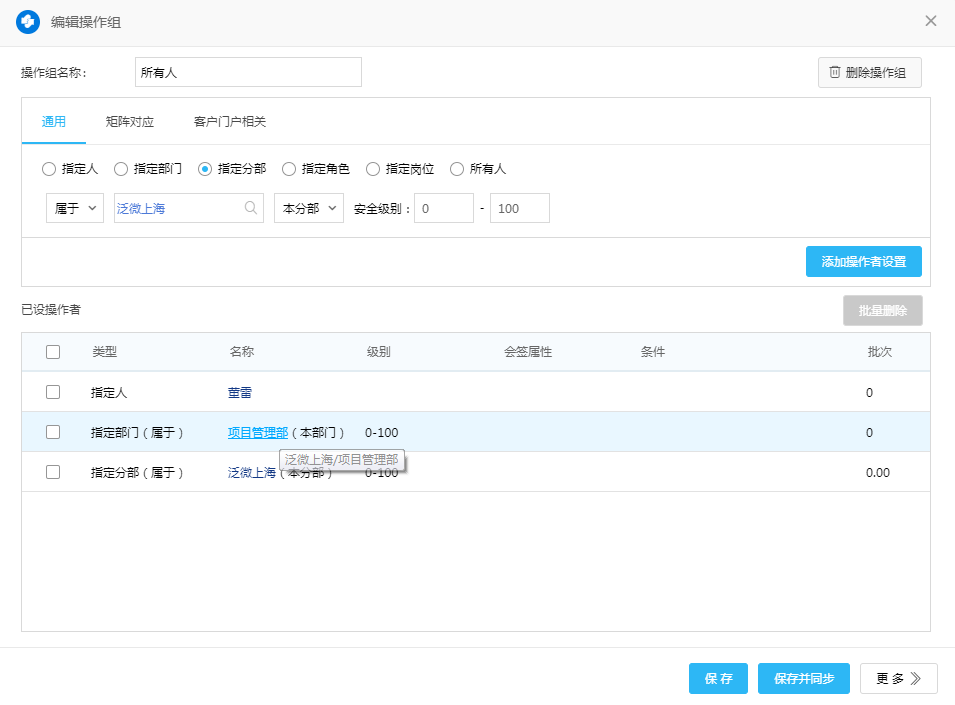Select the 所有人 radio option
This screenshot has width=955, height=705.
tap(457, 169)
